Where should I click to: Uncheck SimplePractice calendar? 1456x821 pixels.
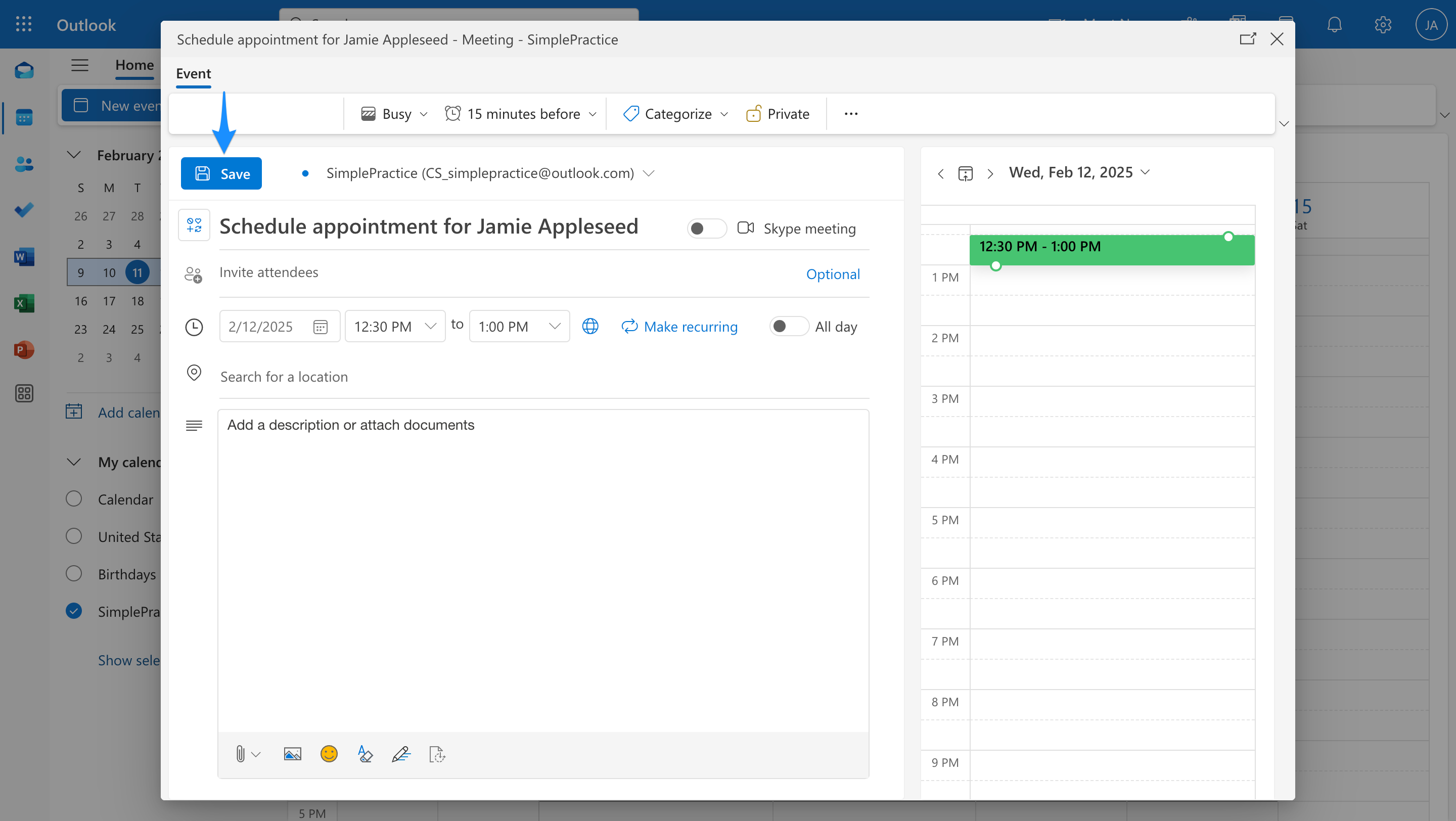(x=73, y=611)
